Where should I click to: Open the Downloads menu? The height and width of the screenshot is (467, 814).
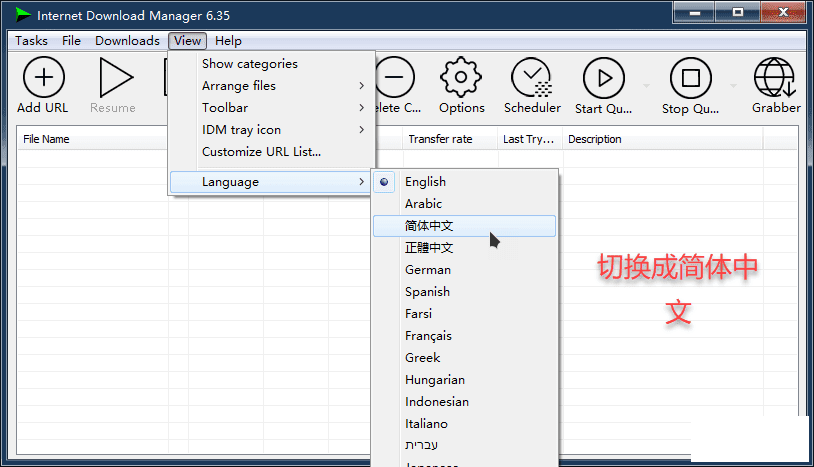[x=127, y=40]
